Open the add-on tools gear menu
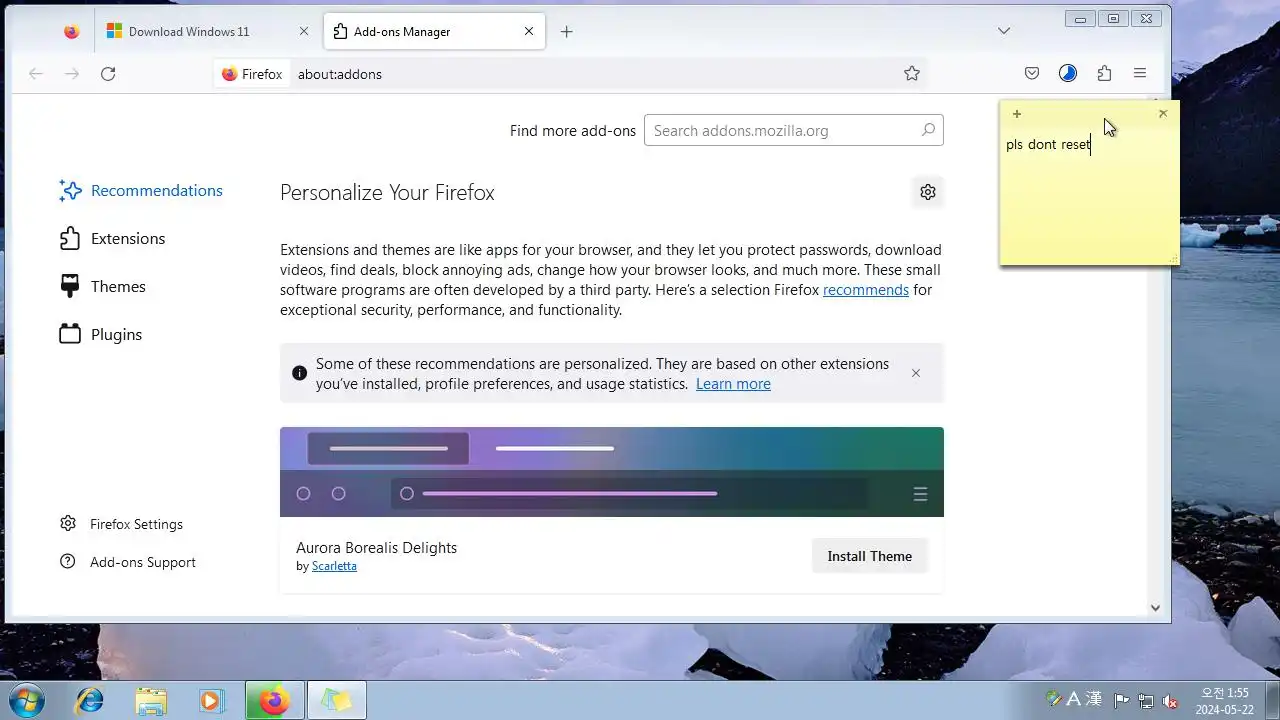 [928, 192]
